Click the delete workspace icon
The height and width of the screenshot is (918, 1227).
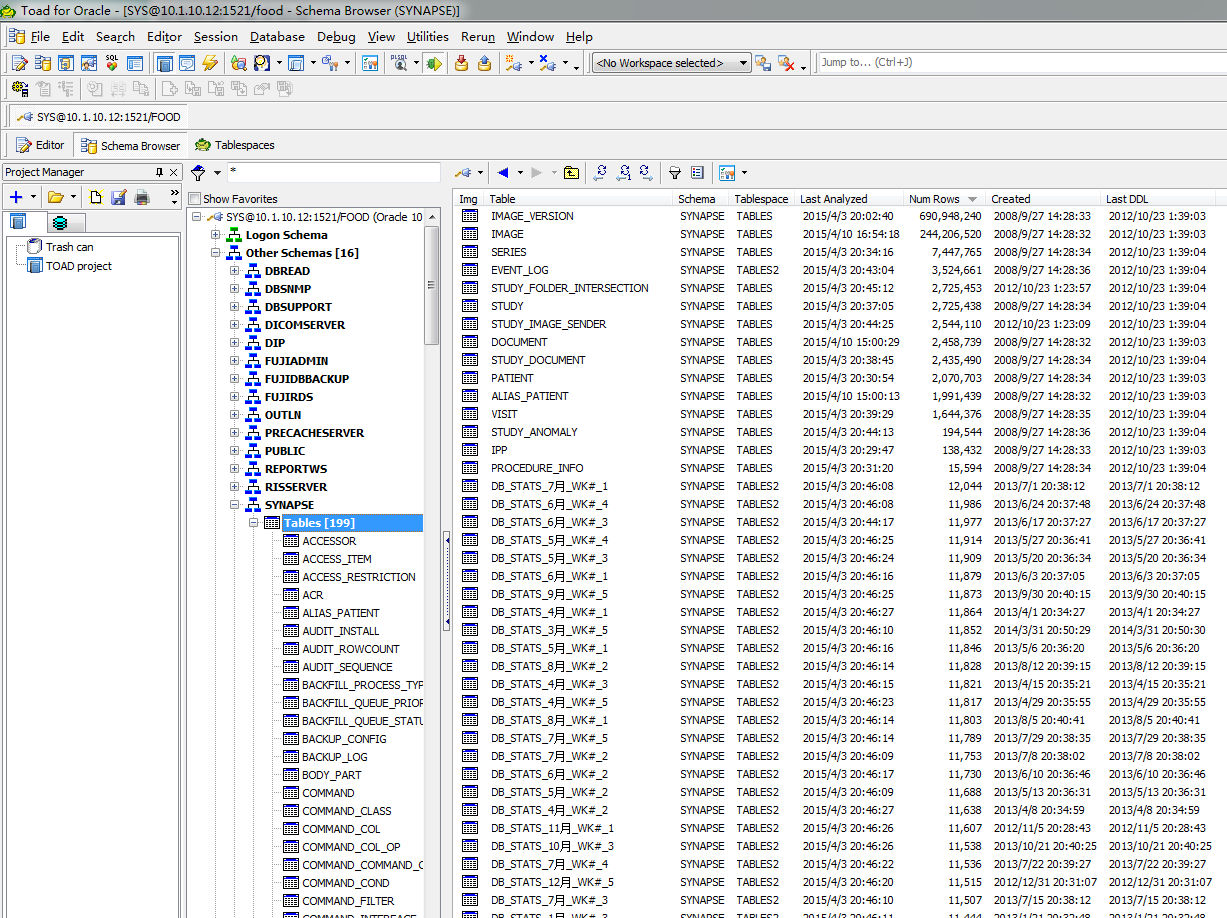786,63
